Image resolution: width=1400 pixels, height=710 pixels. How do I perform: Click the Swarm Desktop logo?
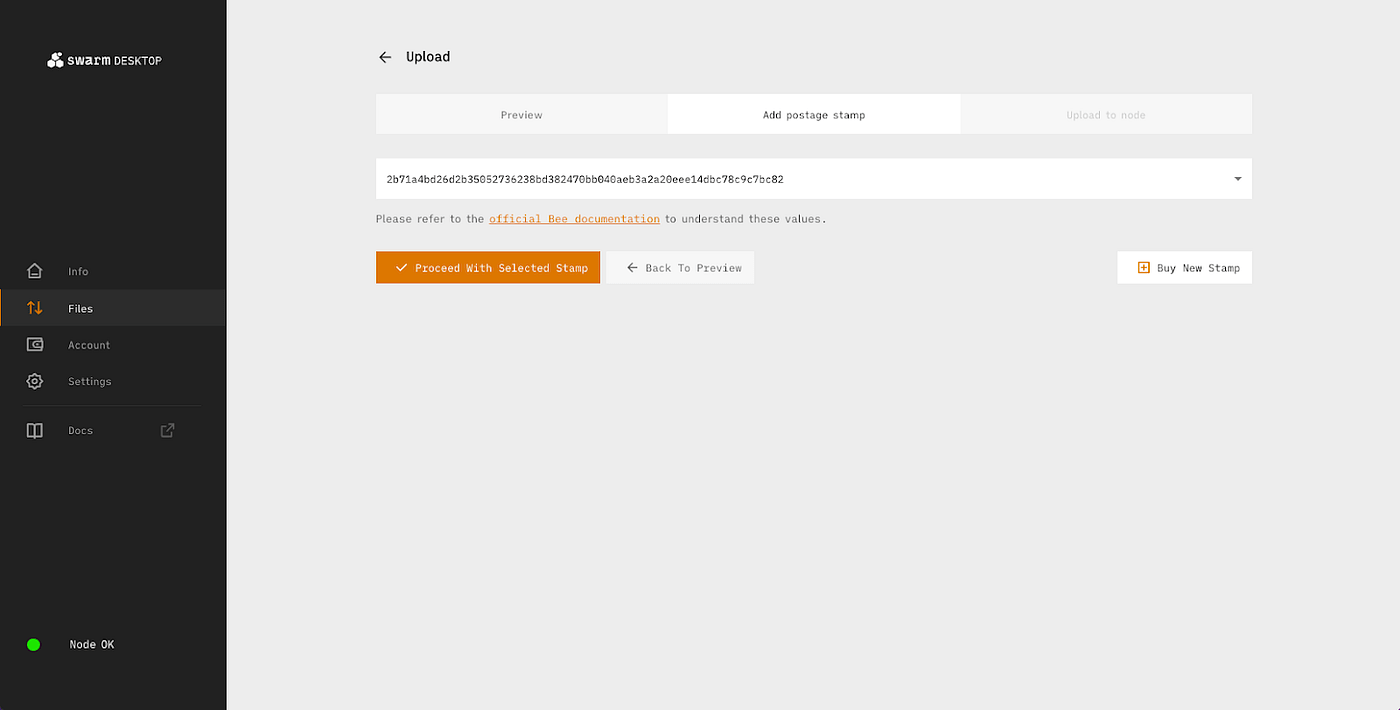(104, 60)
